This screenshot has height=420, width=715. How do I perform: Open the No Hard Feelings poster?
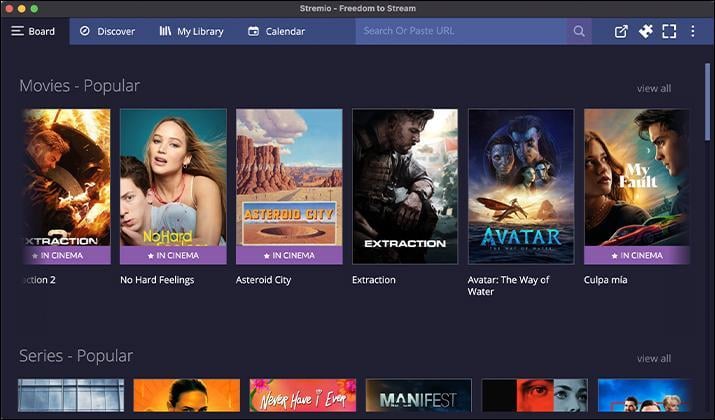click(173, 186)
